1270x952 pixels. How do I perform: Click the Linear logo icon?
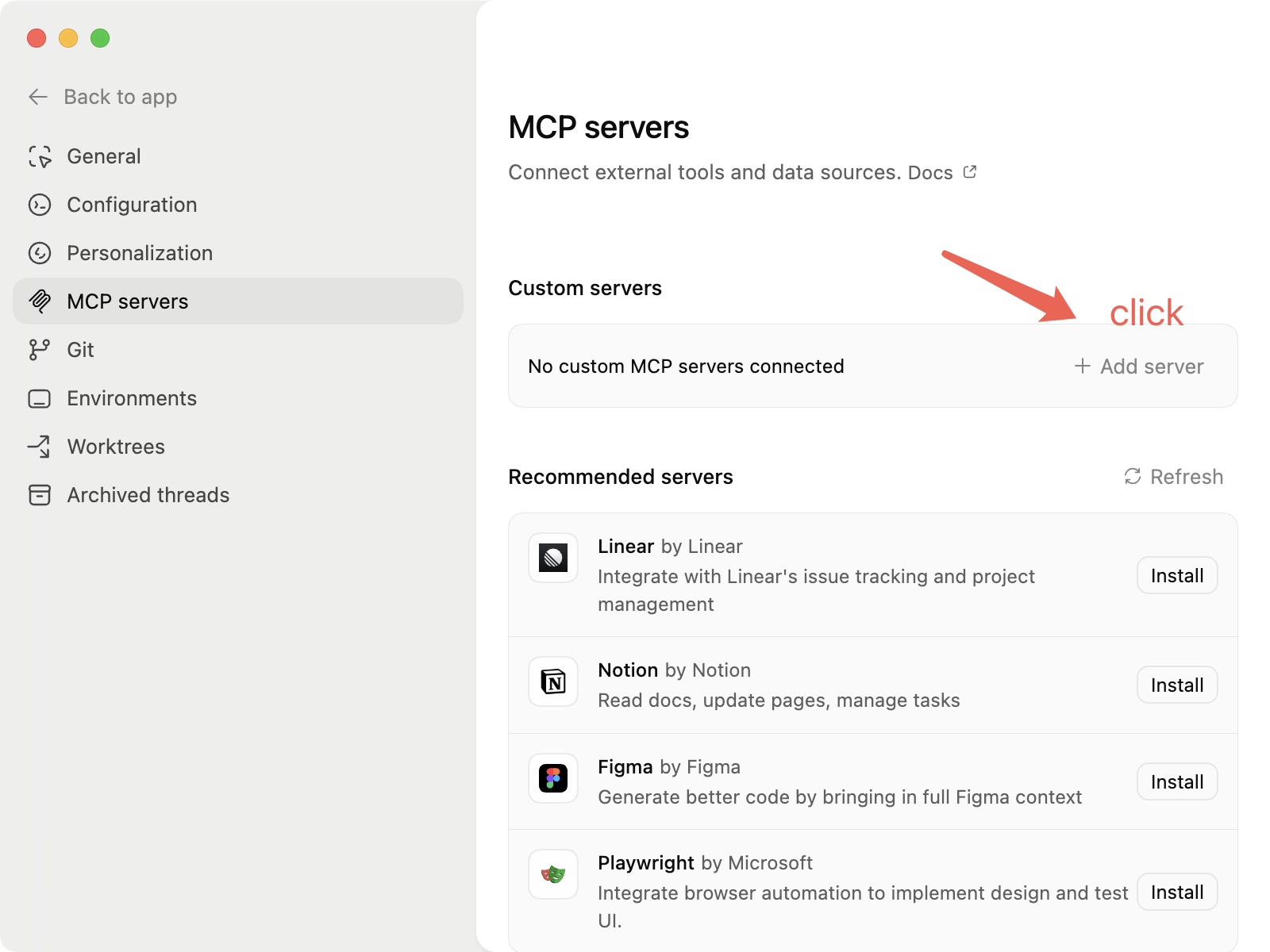[x=553, y=558]
